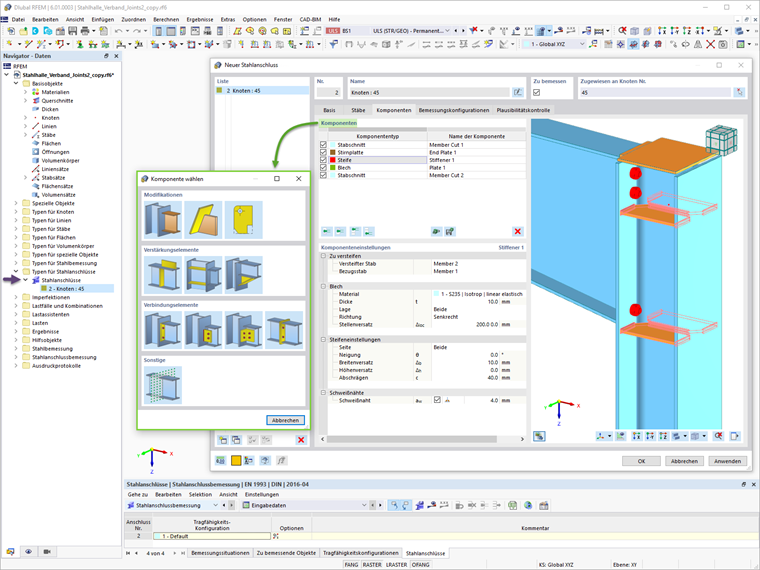Select Materialien in navigator tree
The image size is (760, 570).
(55, 92)
